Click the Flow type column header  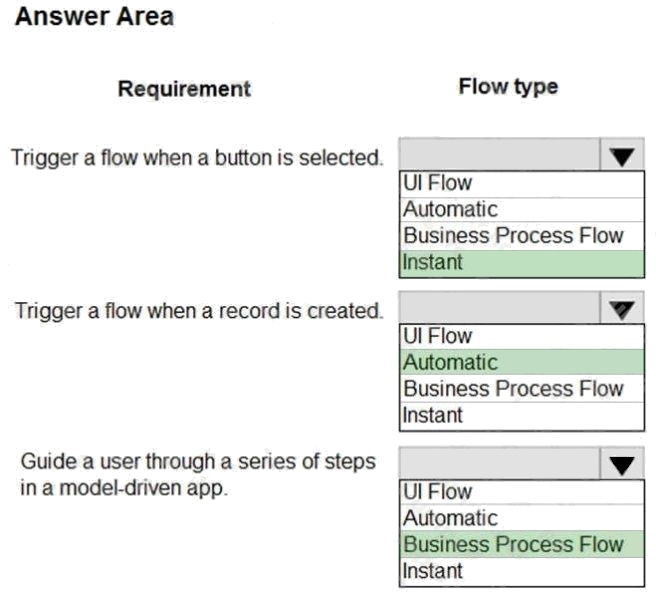[508, 87]
